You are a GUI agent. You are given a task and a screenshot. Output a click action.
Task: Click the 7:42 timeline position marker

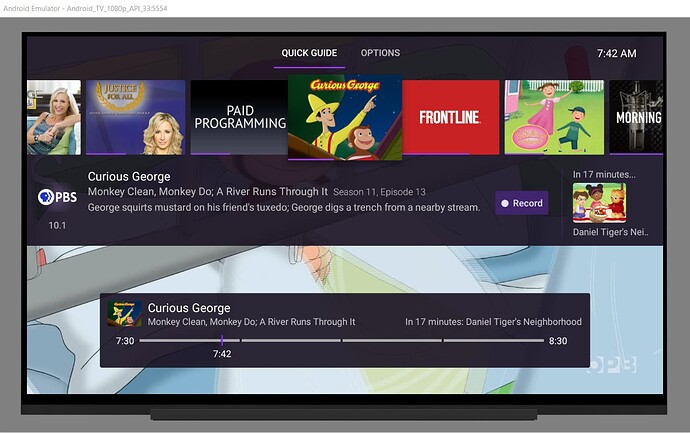(222, 341)
